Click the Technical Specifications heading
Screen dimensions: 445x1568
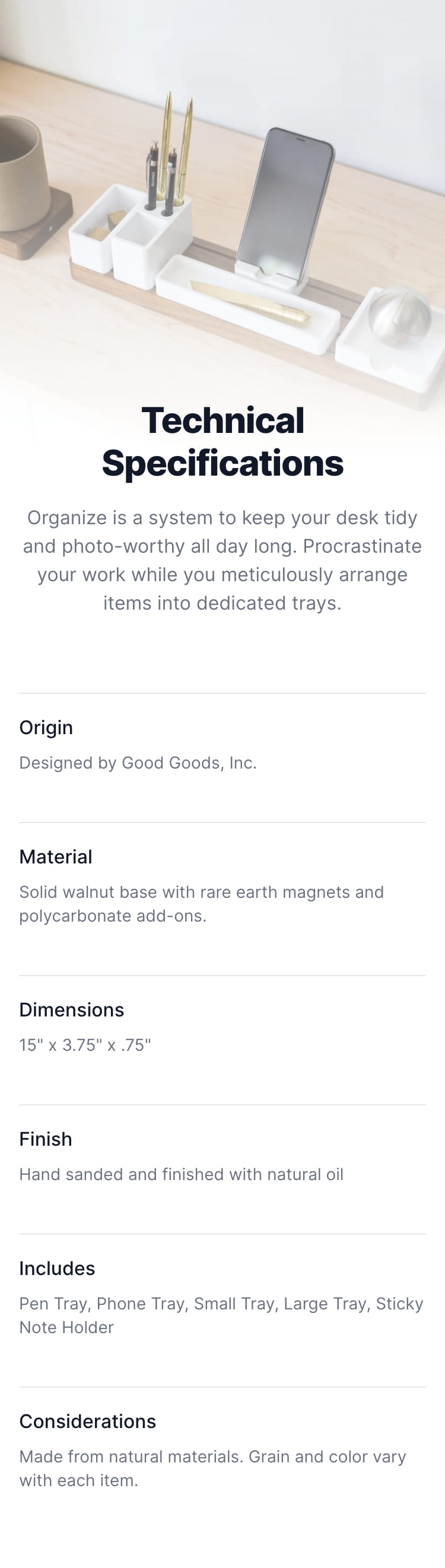point(222,442)
